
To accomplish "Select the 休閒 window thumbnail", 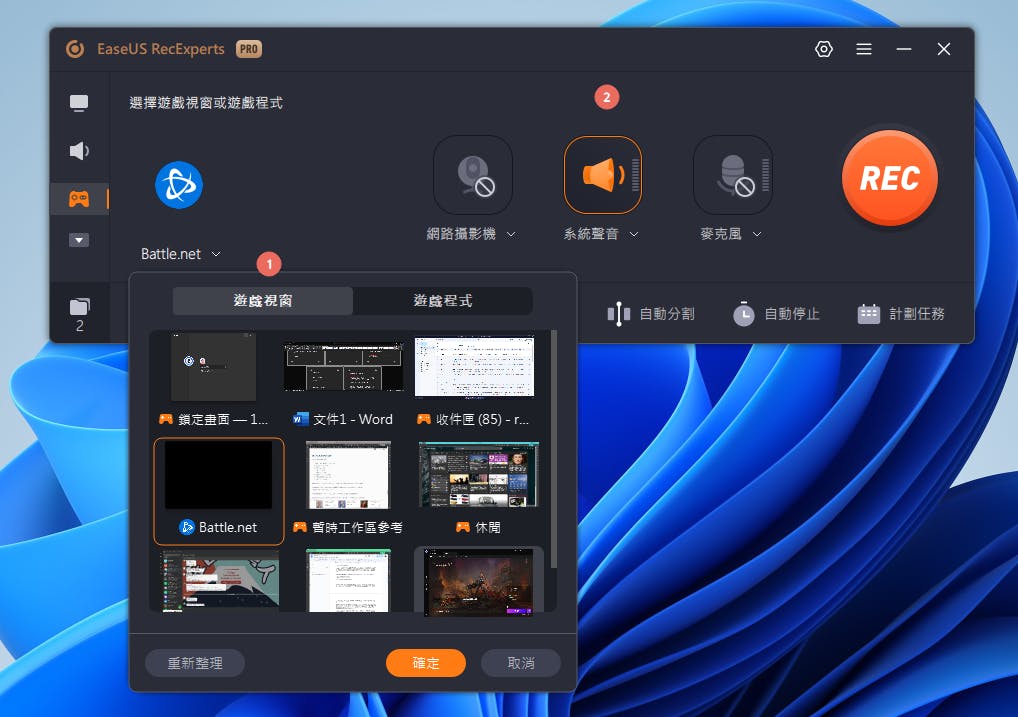I will (x=479, y=475).
